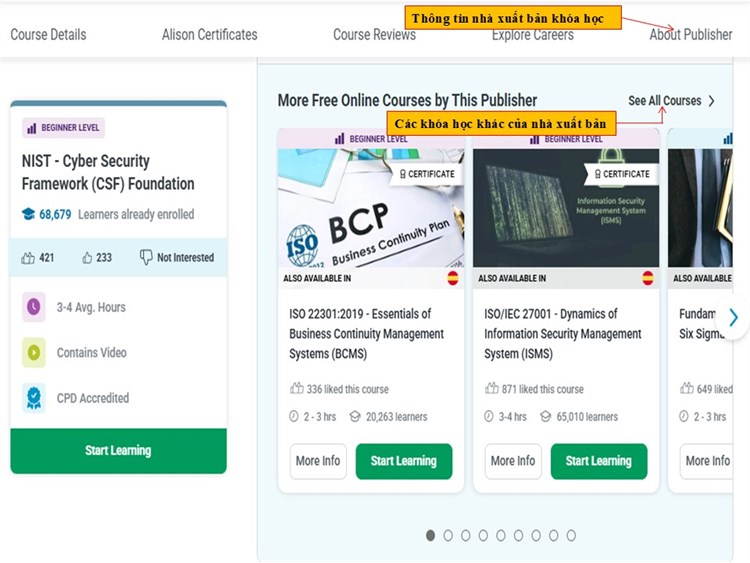This screenshot has height=563, width=750.
Task: Click the 'Fundam' Six Sigma course title
Action: pyautogui.click(x=700, y=324)
